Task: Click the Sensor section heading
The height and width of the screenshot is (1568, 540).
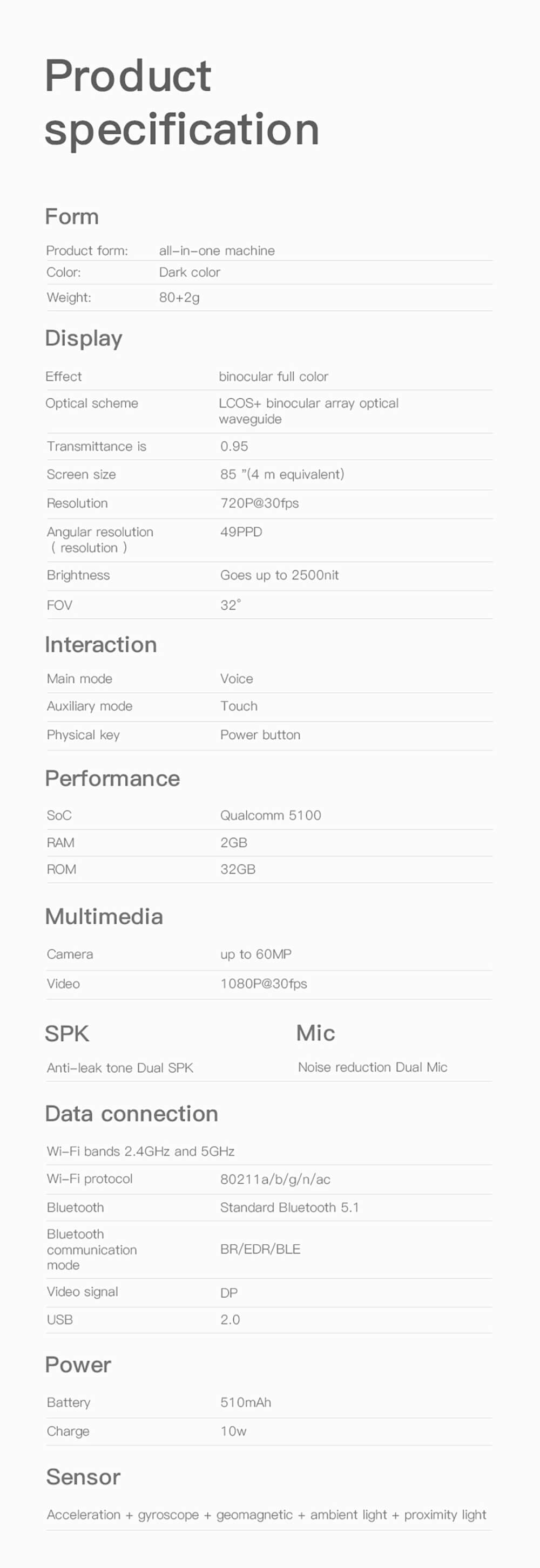Action: pos(83,1477)
